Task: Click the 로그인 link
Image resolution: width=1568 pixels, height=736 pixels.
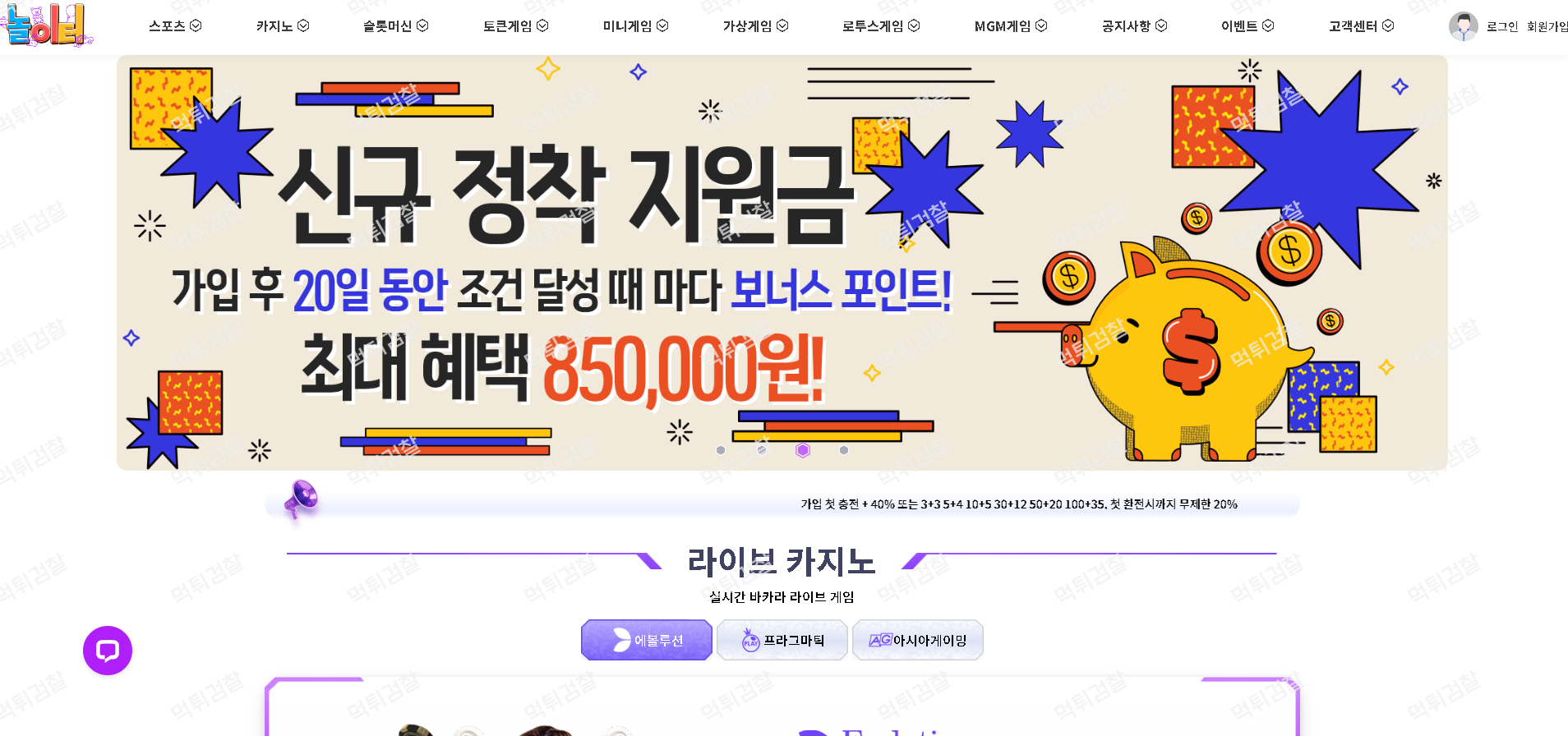Action: pyautogui.click(x=1502, y=26)
